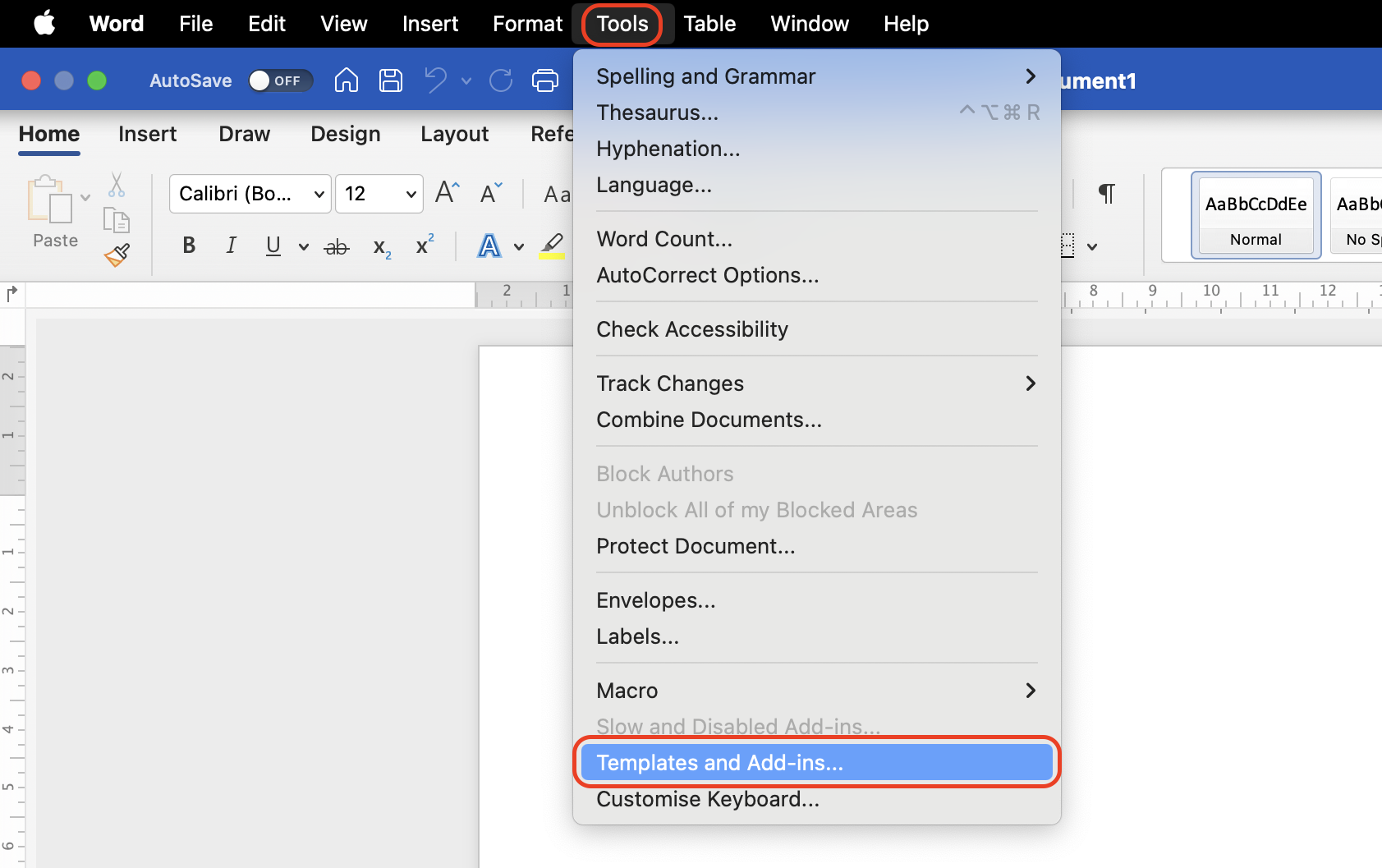Toggle the AutoSave switch on
The width and height of the screenshot is (1382, 868).
point(280,80)
